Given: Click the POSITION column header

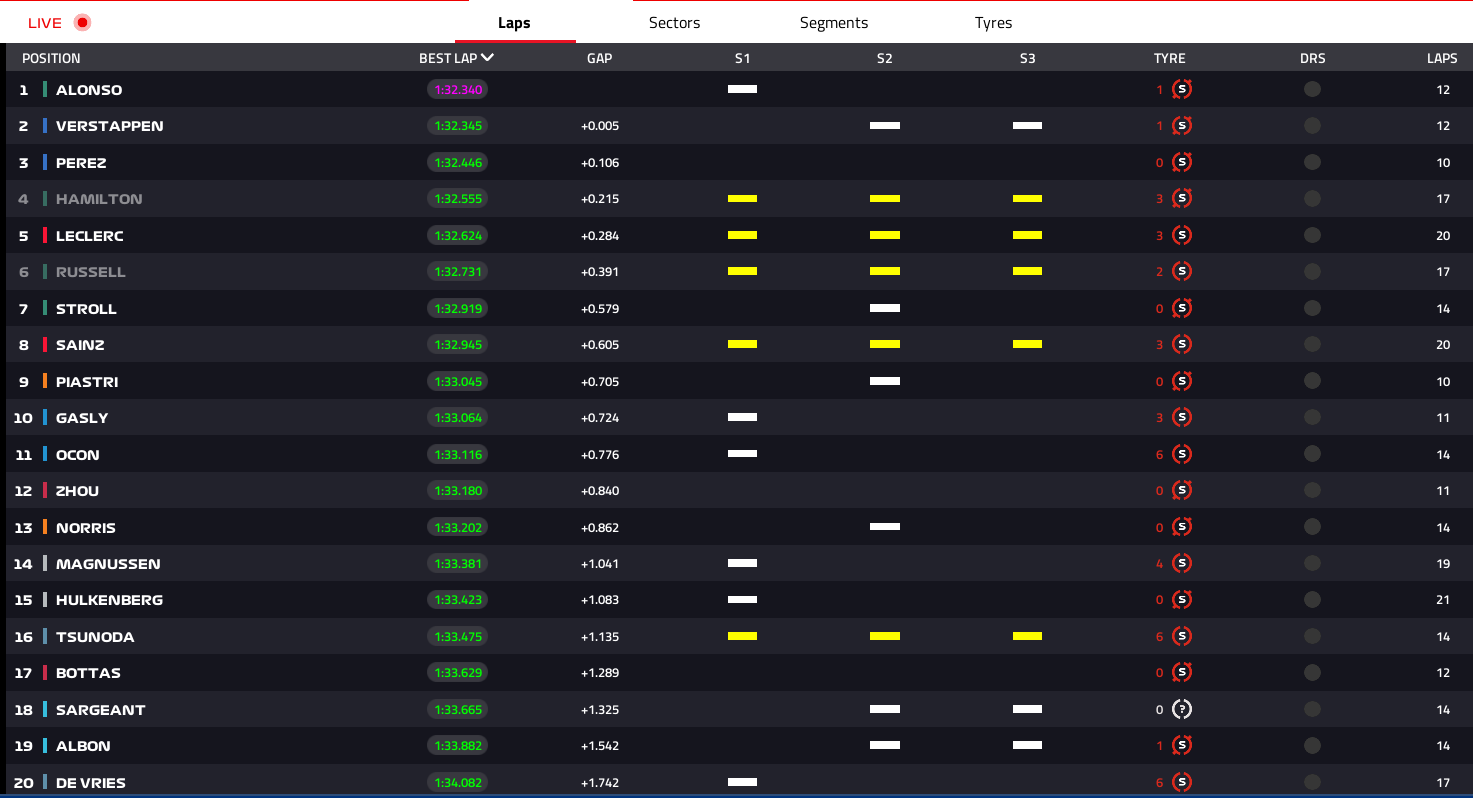Looking at the screenshot, I should [x=51, y=58].
